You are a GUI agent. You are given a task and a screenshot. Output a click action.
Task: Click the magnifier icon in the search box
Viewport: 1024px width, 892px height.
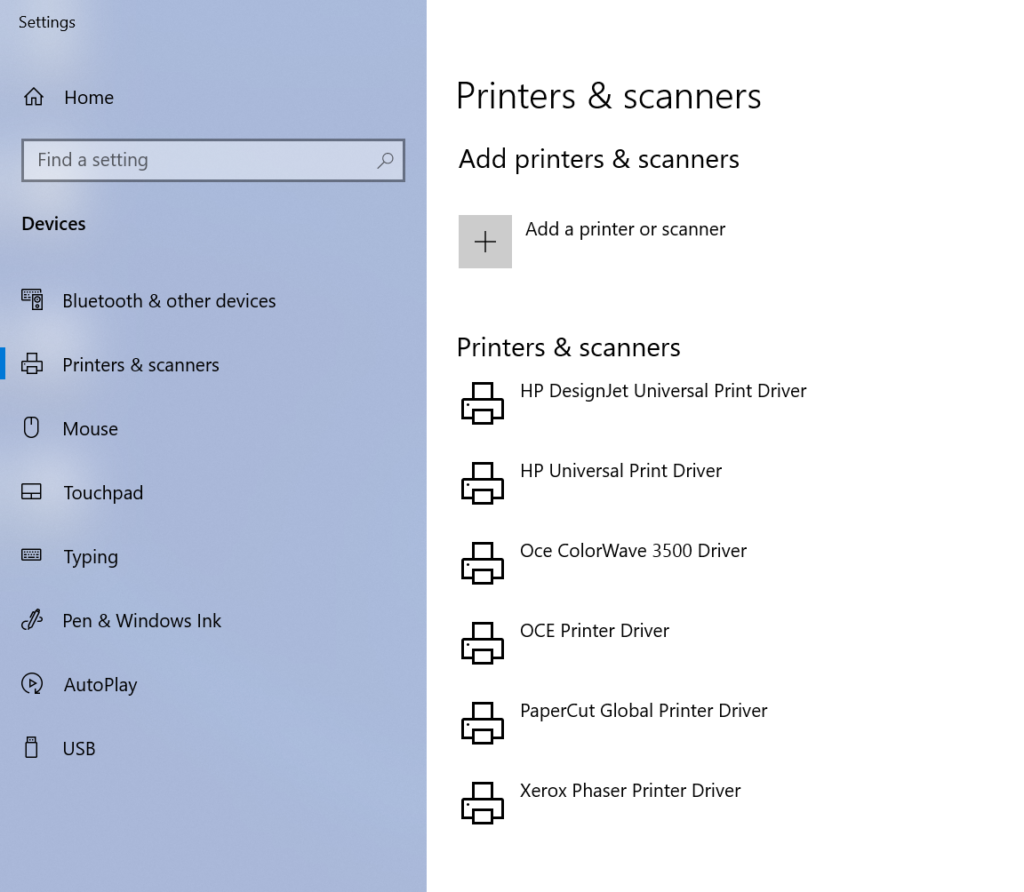coord(385,160)
